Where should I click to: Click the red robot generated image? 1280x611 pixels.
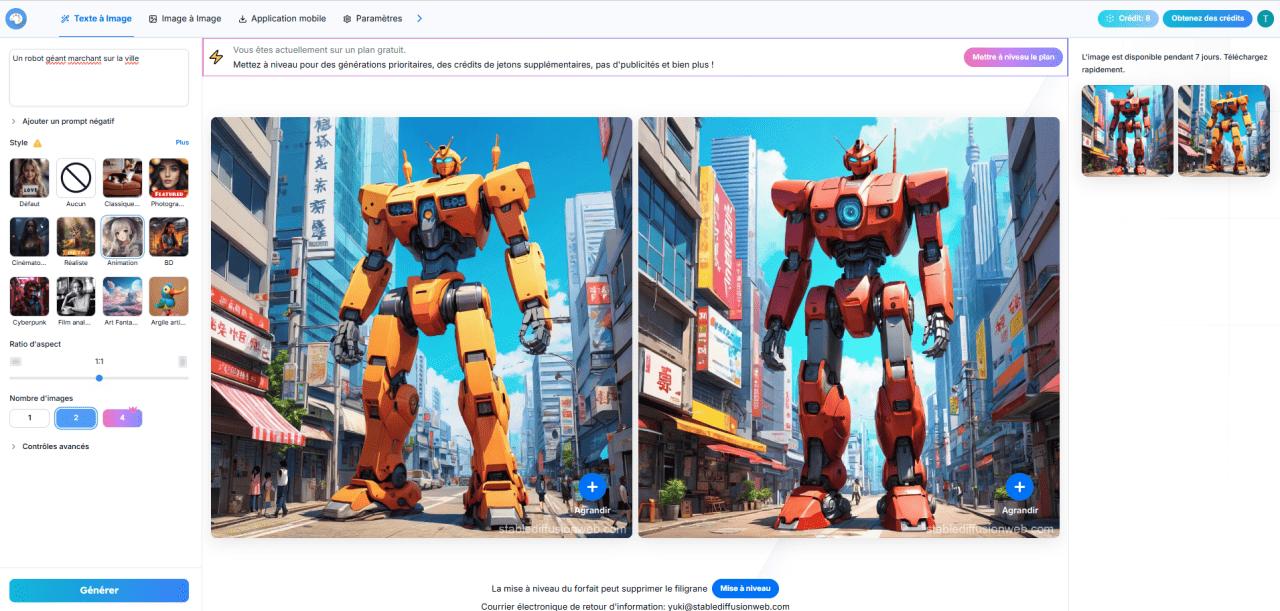[849, 327]
